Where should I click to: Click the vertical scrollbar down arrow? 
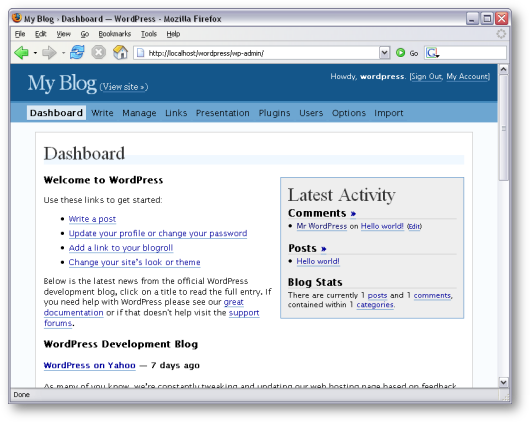click(x=503, y=382)
